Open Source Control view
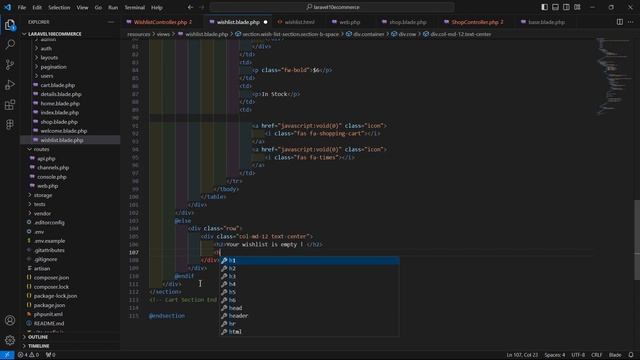Screen dimensions: 640x360 [10, 64]
